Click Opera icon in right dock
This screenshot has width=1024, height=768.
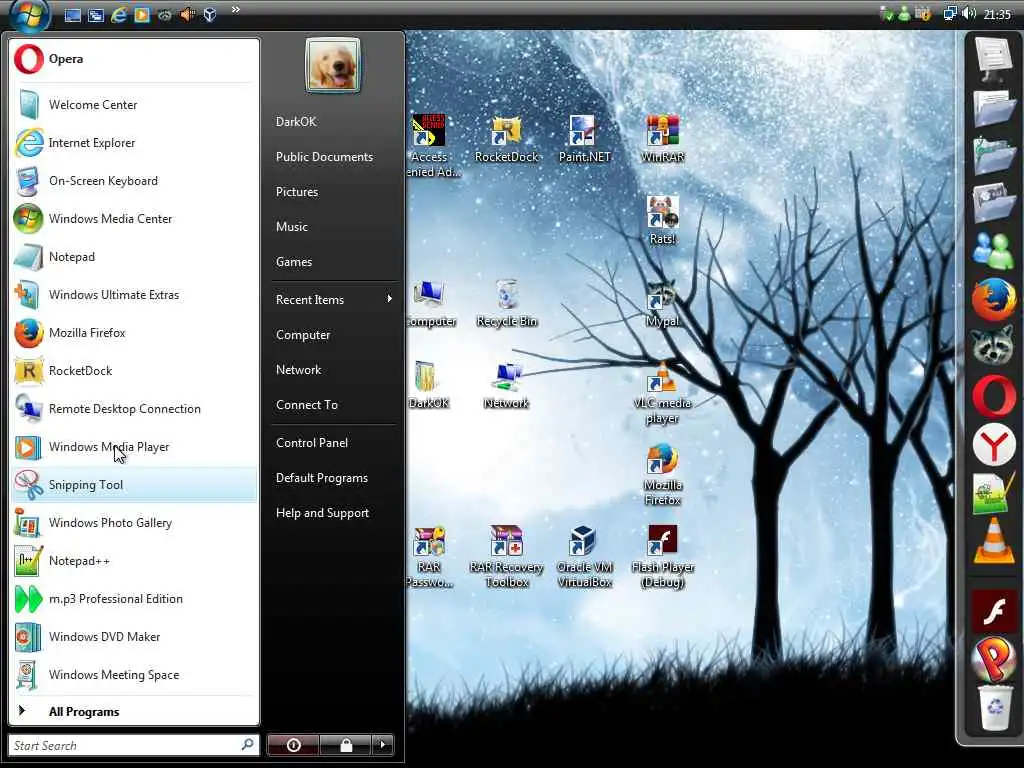(993, 396)
